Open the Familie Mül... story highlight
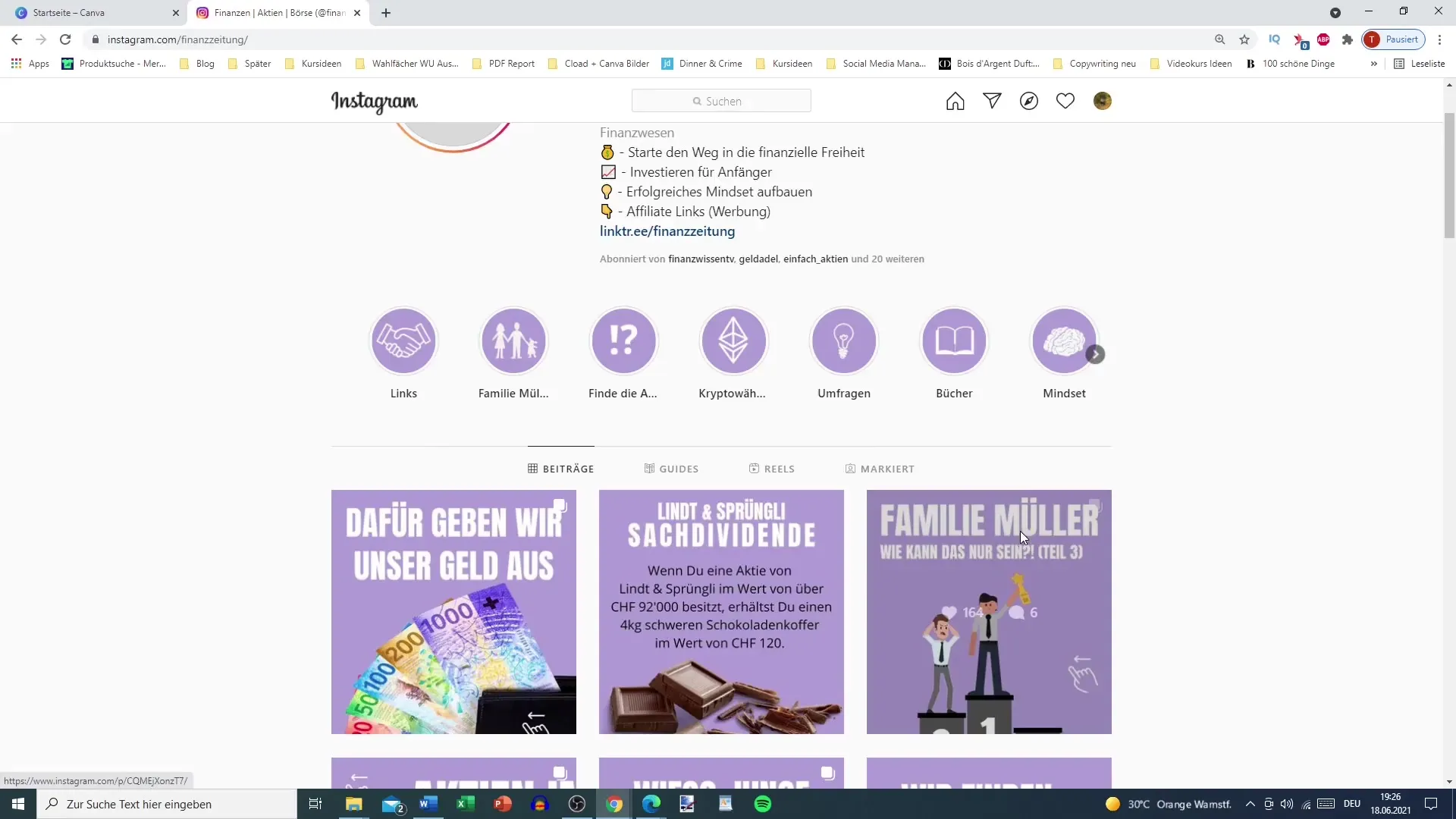 [513, 341]
